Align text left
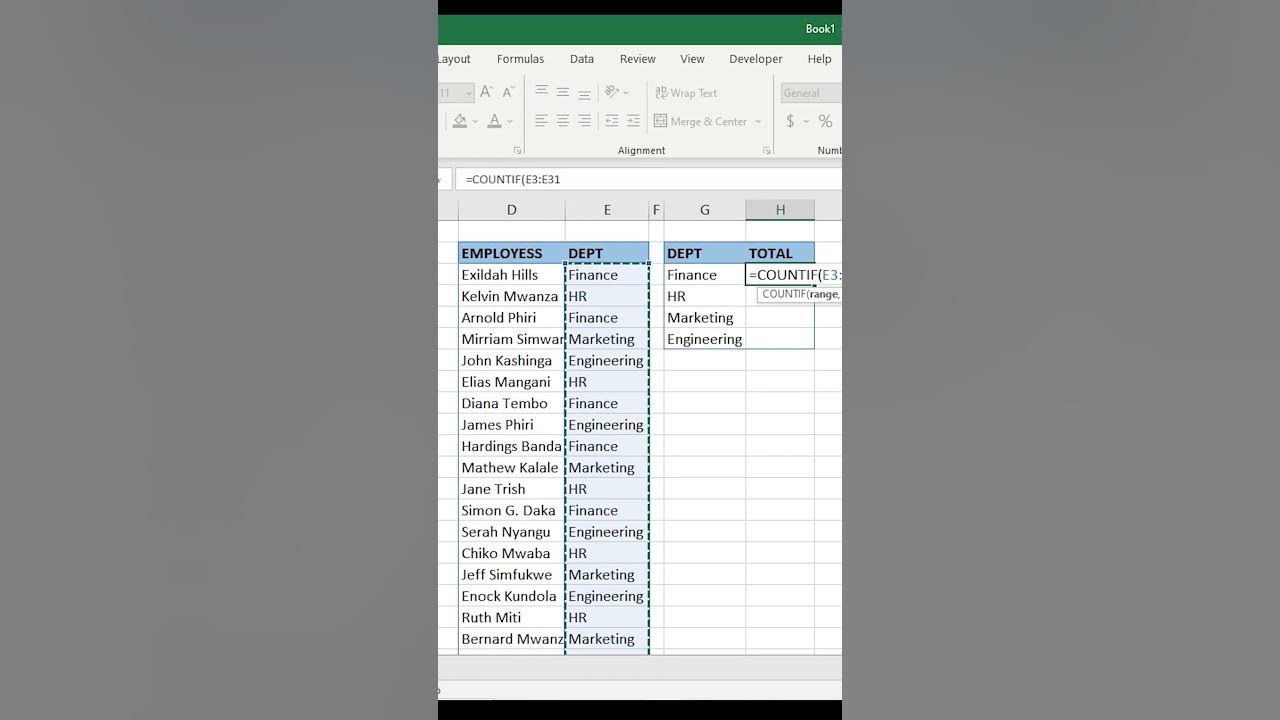The image size is (1280, 720). coord(541,121)
